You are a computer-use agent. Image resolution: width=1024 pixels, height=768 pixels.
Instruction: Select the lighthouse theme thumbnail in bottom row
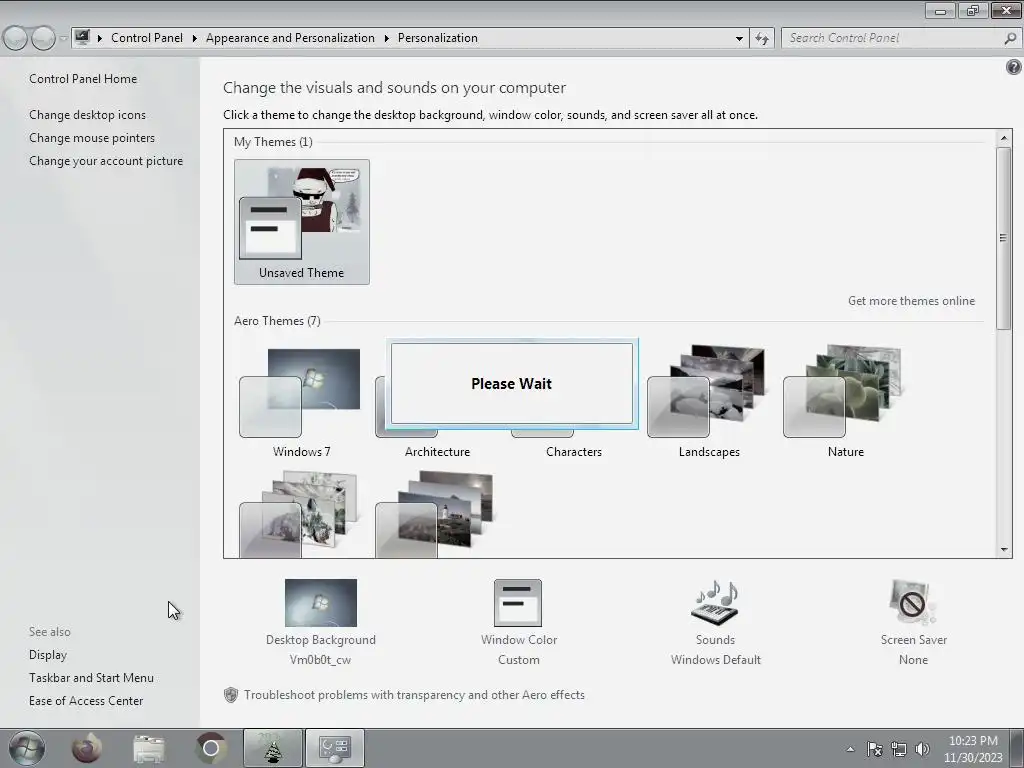[x=435, y=515]
